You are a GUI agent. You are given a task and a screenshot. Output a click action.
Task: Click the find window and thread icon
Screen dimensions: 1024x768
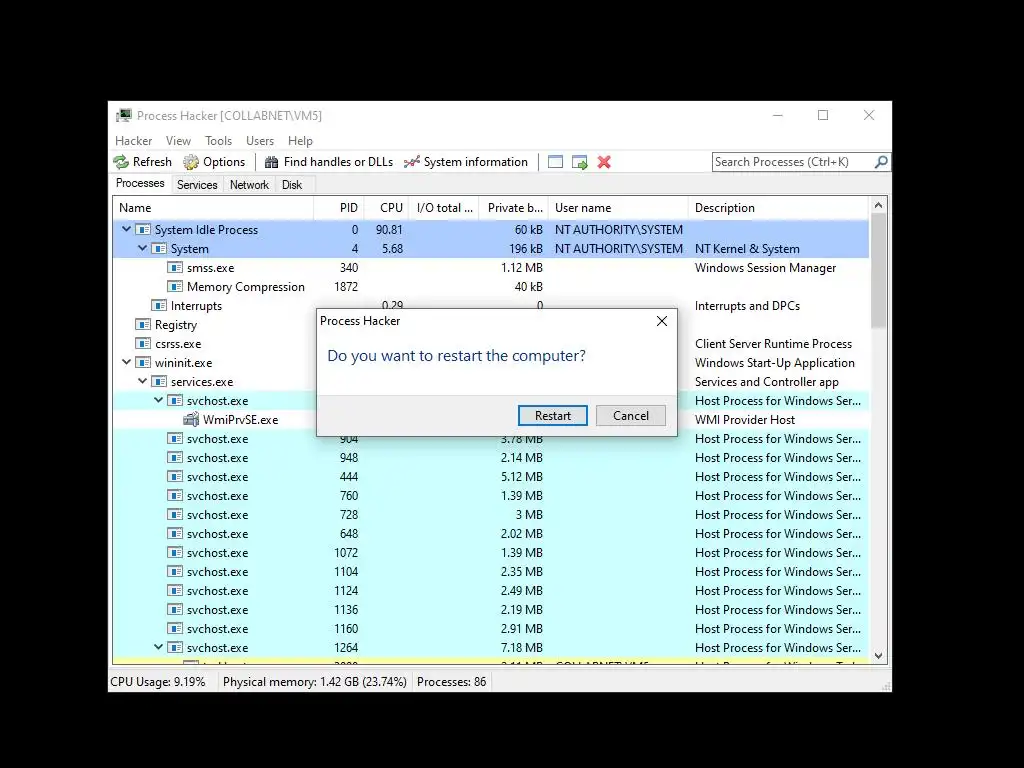click(579, 162)
